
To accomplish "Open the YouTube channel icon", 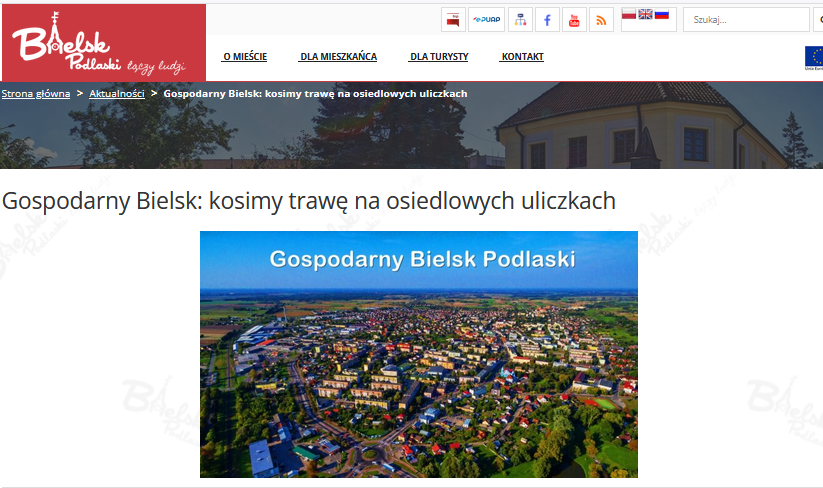I will click(574, 20).
